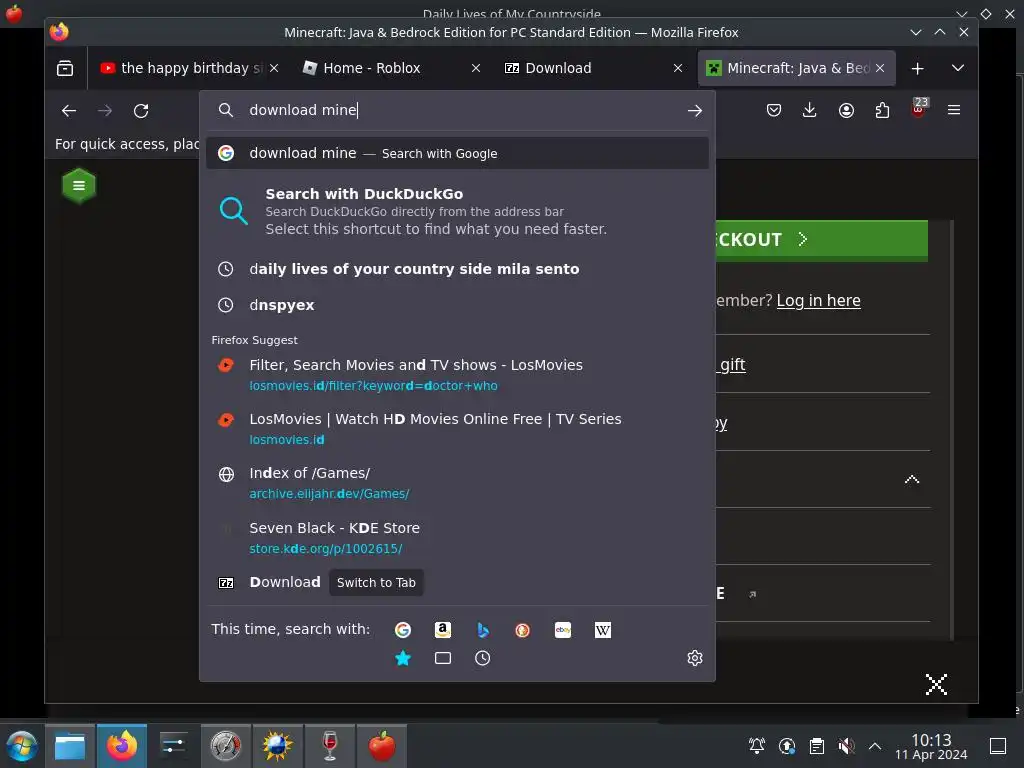Open the Pocket save icon
This screenshot has width=1024, height=768.
tap(774, 110)
